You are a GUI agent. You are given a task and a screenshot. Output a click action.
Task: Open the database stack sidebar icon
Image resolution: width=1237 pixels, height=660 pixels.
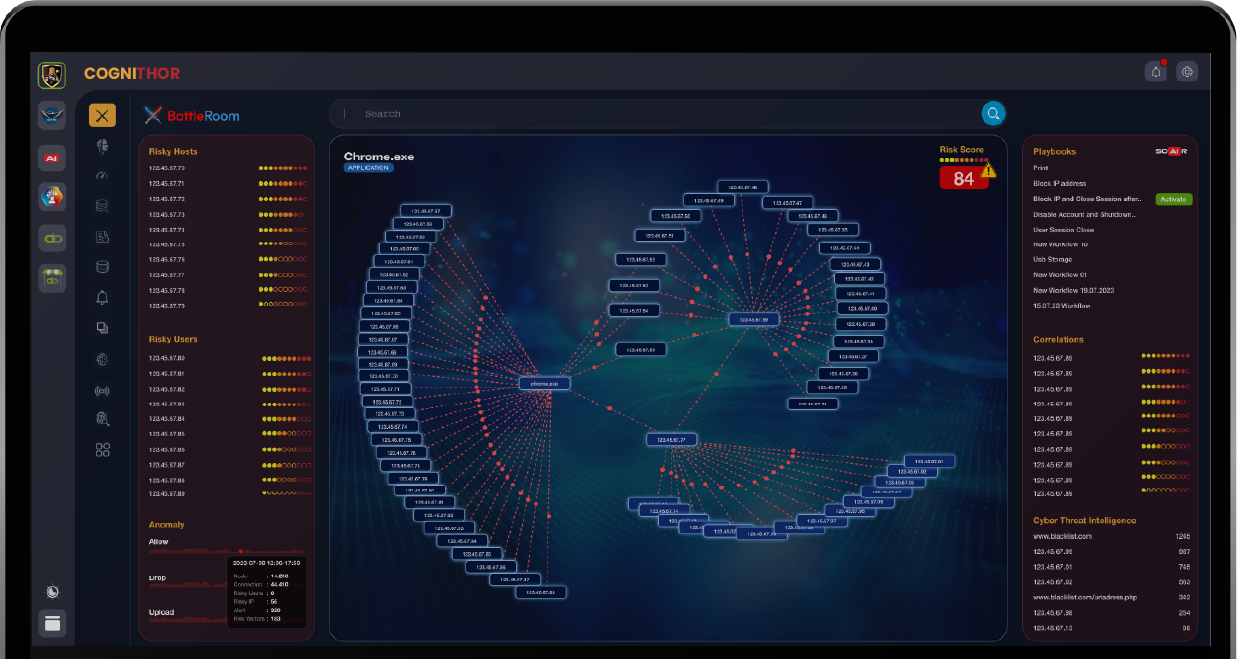[x=102, y=267]
